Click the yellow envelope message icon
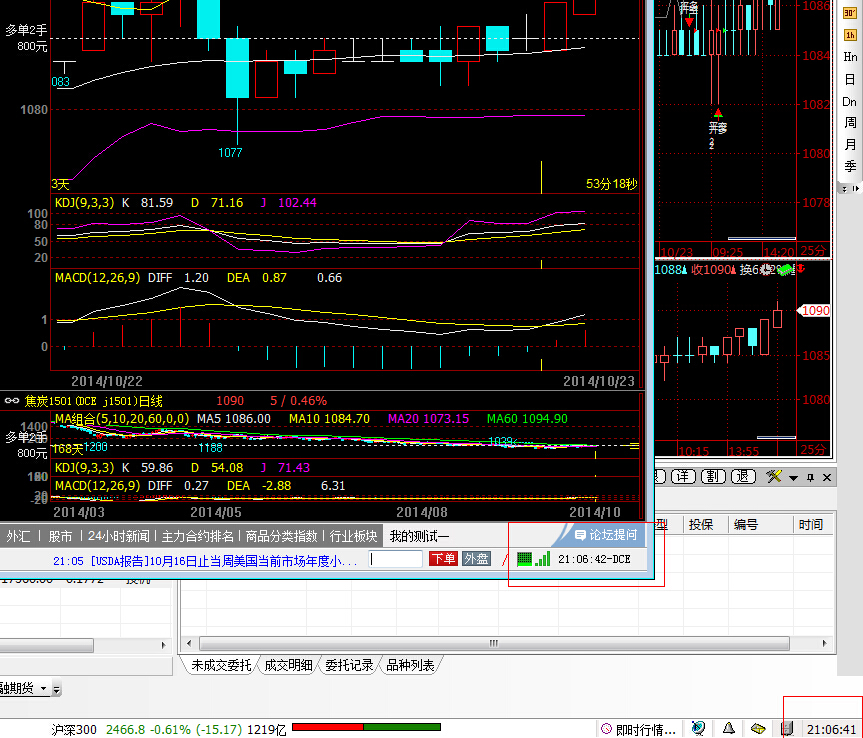The width and height of the screenshot is (863, 738). 758,729
